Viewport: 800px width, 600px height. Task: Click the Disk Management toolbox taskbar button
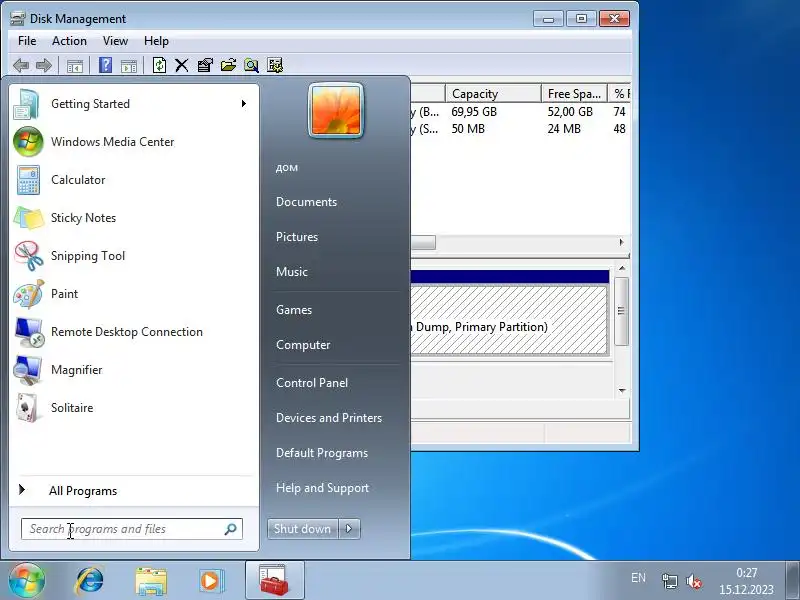click(x=274, y=580)
